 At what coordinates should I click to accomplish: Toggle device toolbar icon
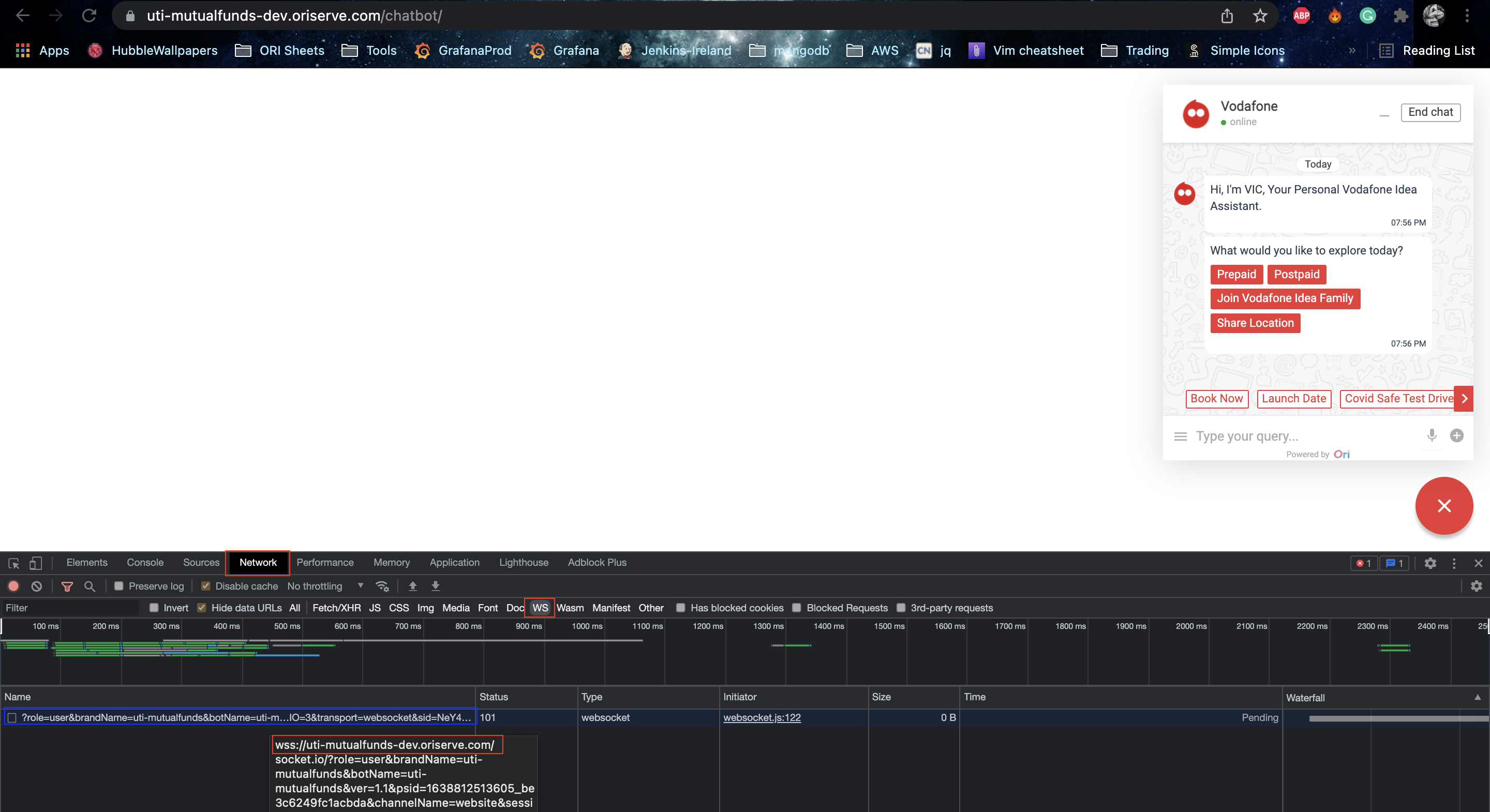coord(36,563)
